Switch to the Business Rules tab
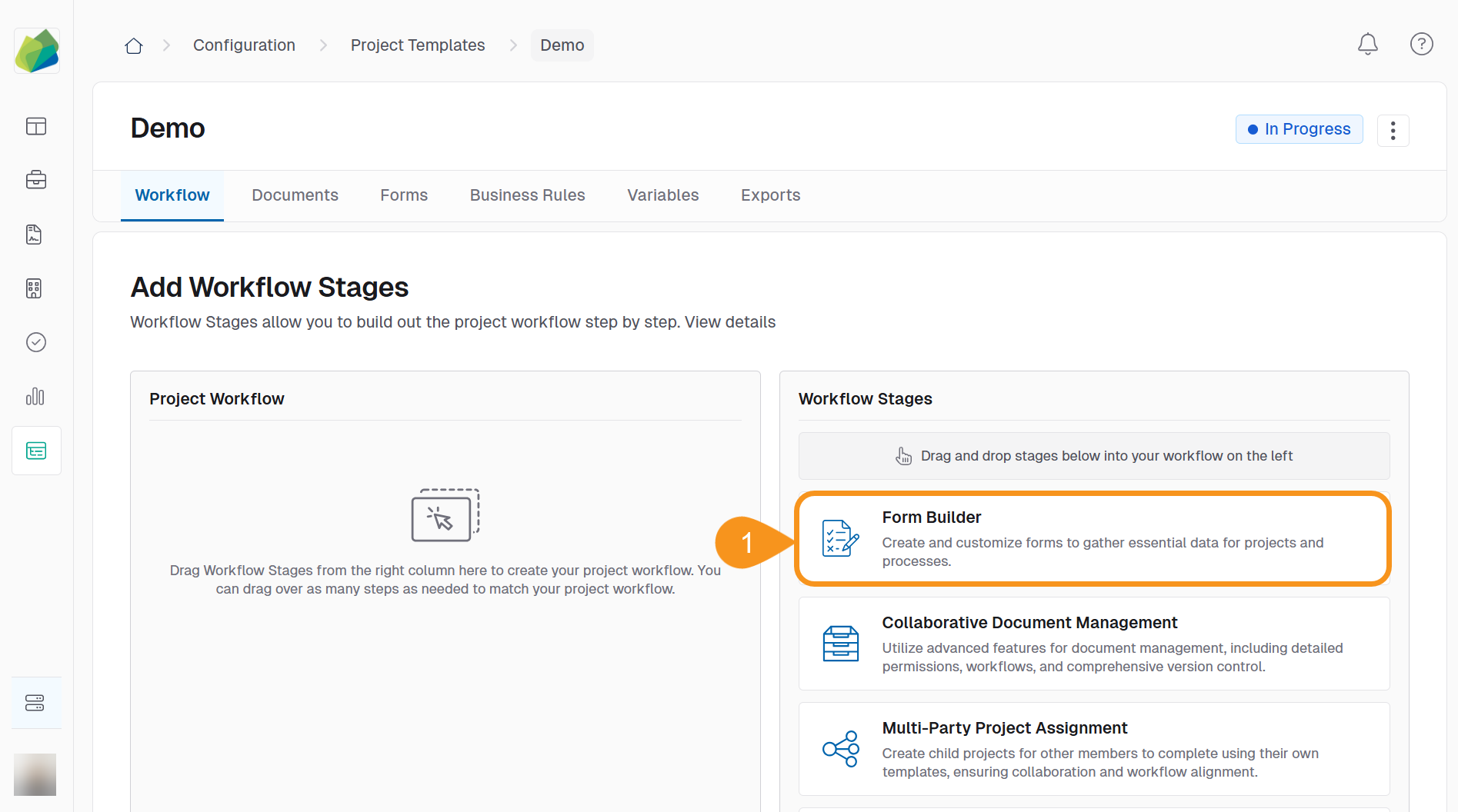Image resolution: width=1458 pixels, height=812 pixels. 527,195
